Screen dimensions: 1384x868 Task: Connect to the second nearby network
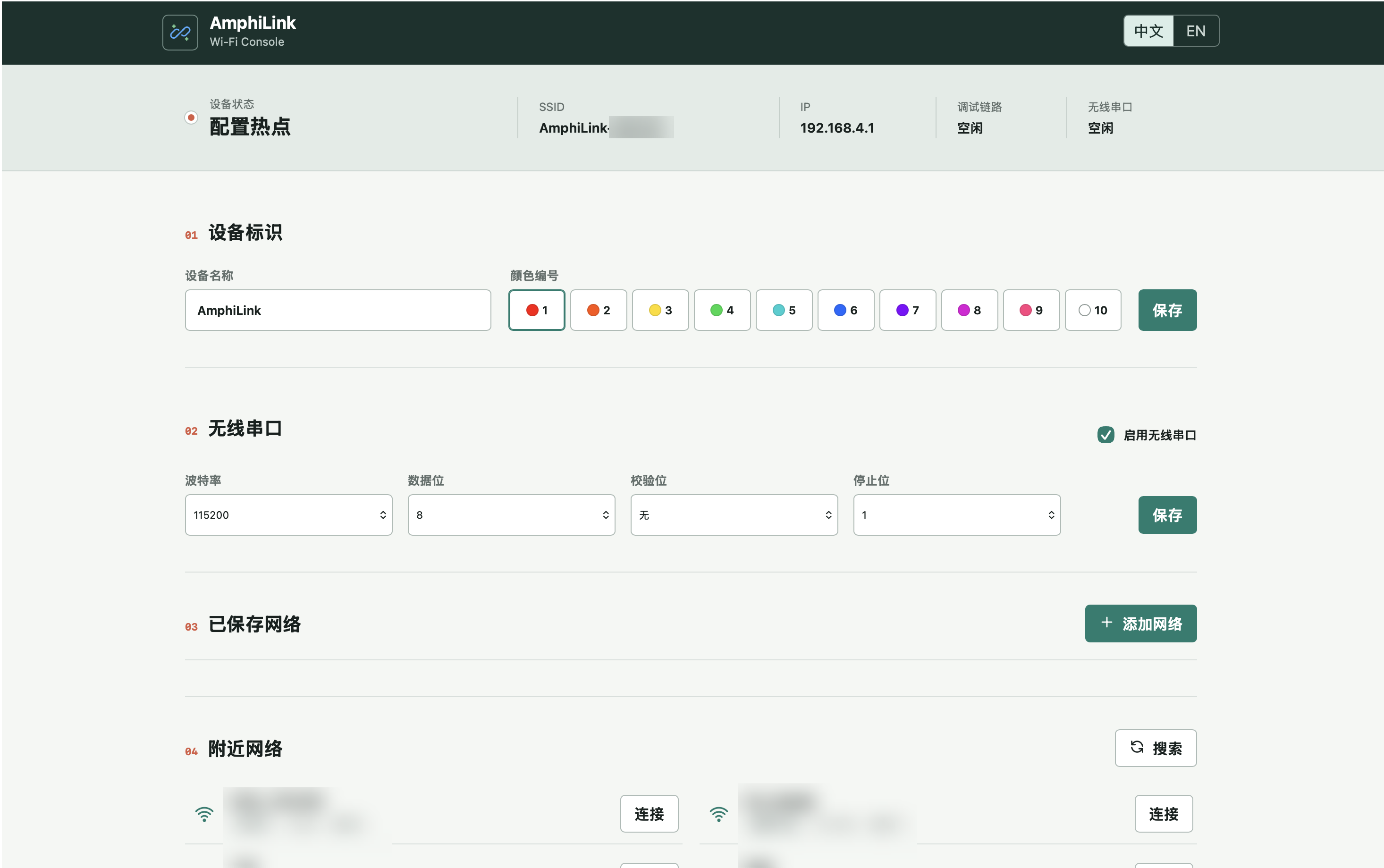(x=1164, y=813)
